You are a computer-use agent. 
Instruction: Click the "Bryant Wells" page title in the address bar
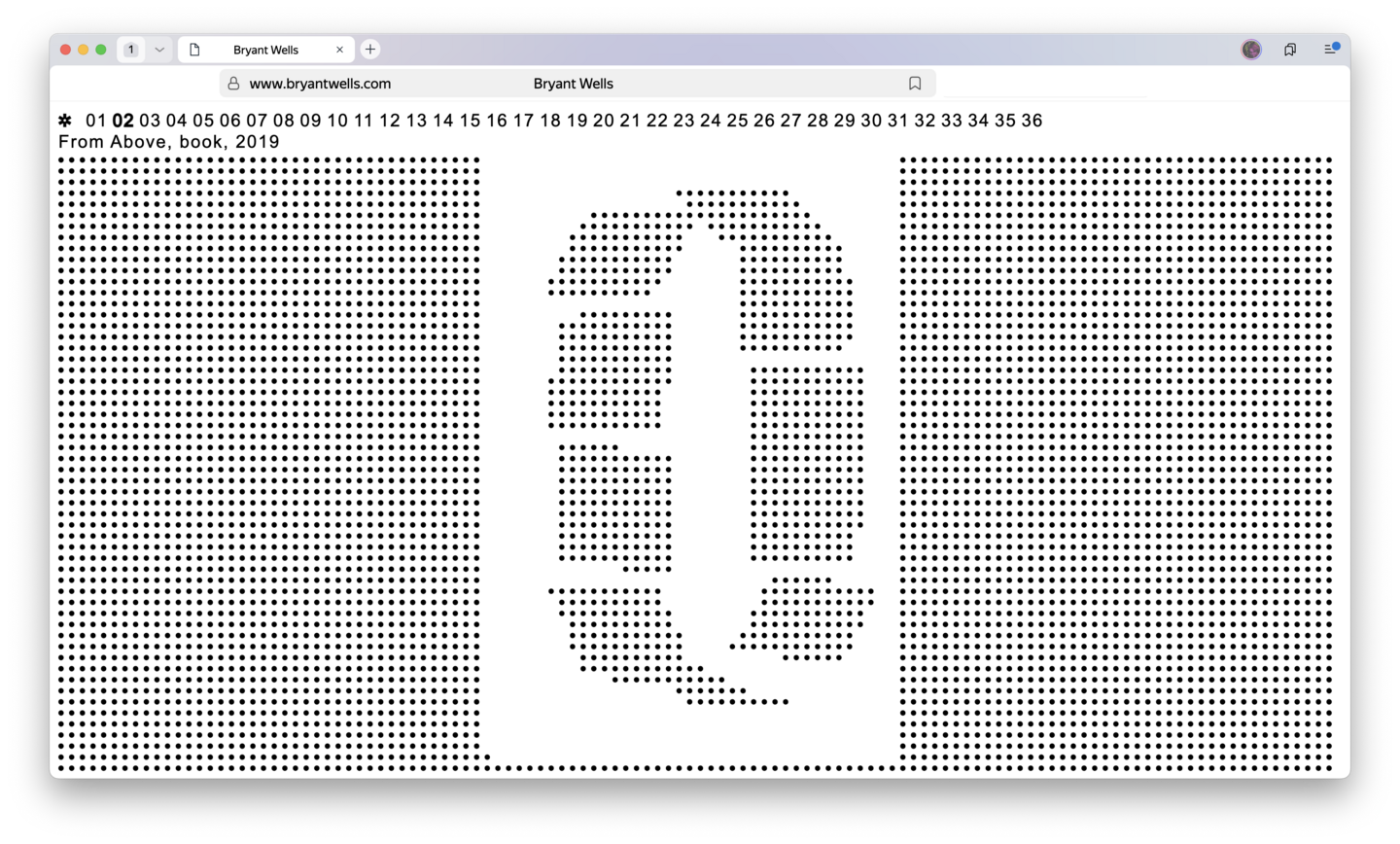(x=574, y=84)
